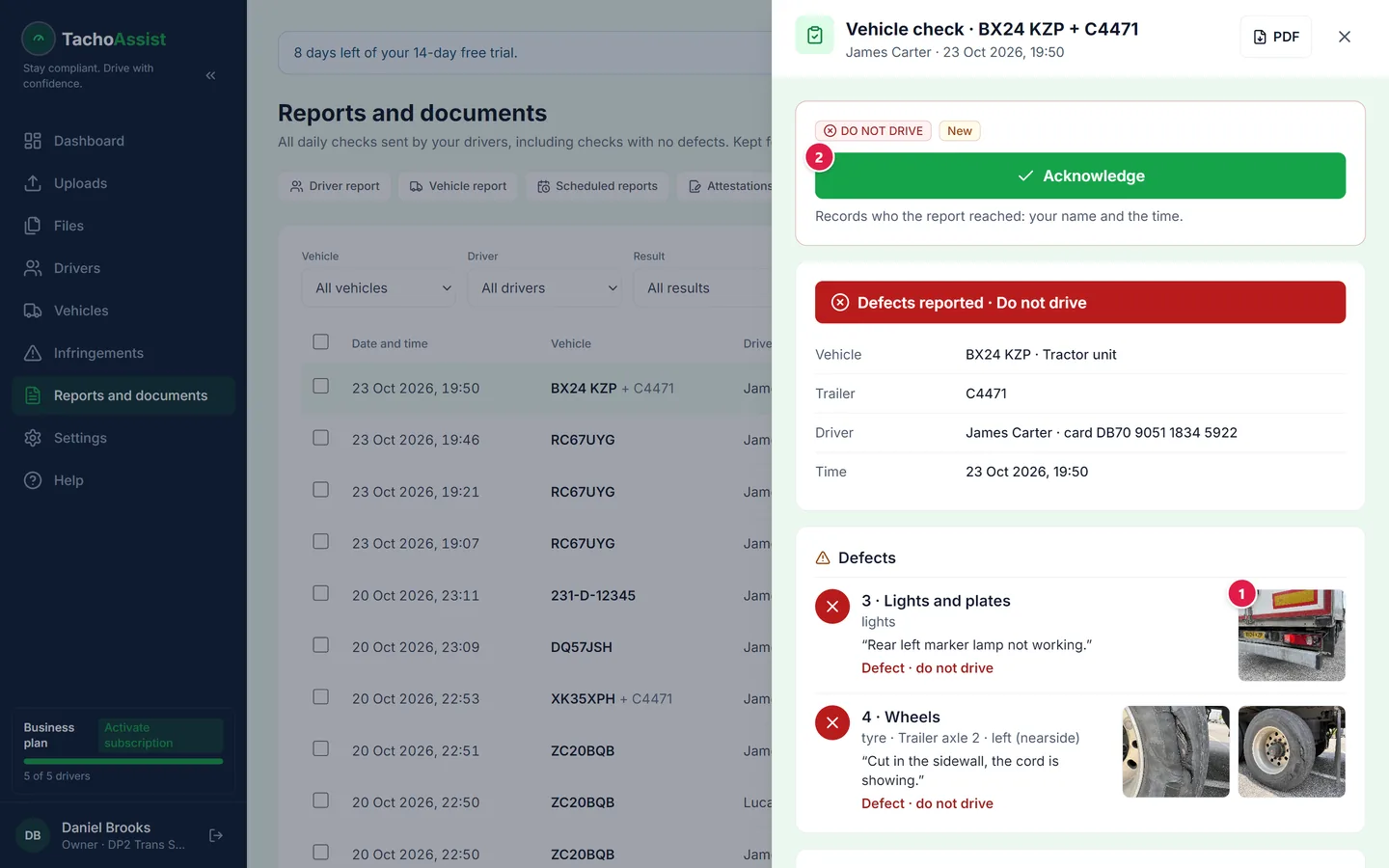View the trailer wheel photo thumbnail
Image resolution: width=1389 pixels, height=868 pixels.
pyautogui.click(x=1292, y=751)
